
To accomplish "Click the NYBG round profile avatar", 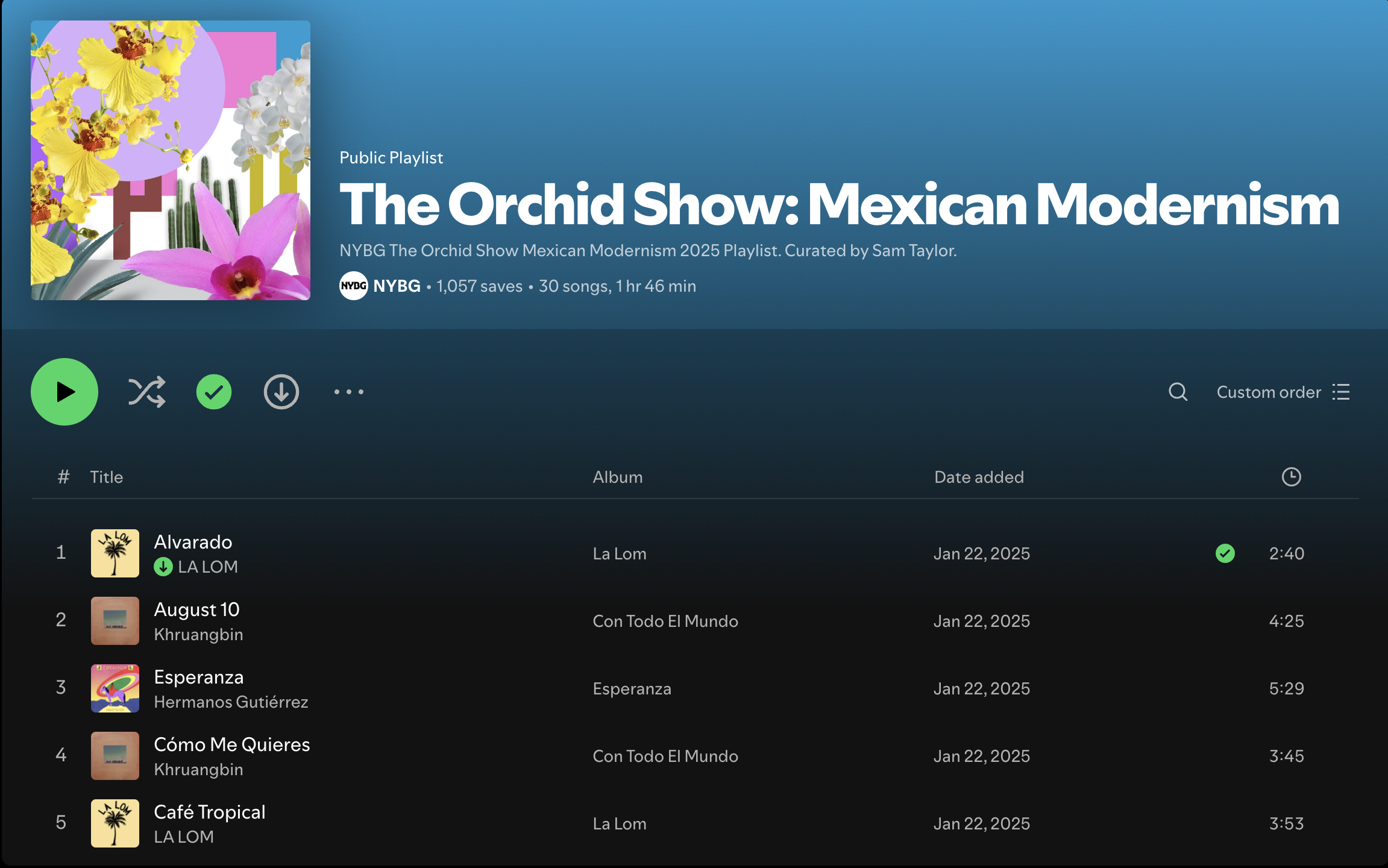I will point(354,286).
